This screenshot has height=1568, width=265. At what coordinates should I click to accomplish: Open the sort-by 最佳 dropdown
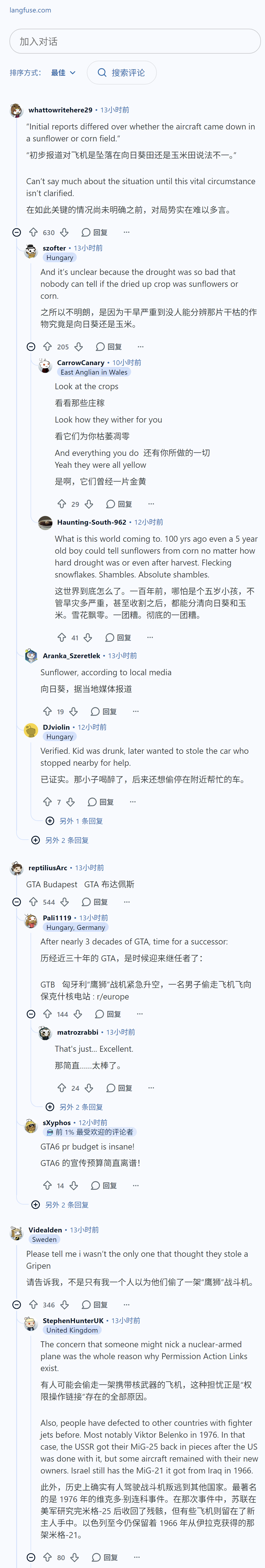[63, 72]
